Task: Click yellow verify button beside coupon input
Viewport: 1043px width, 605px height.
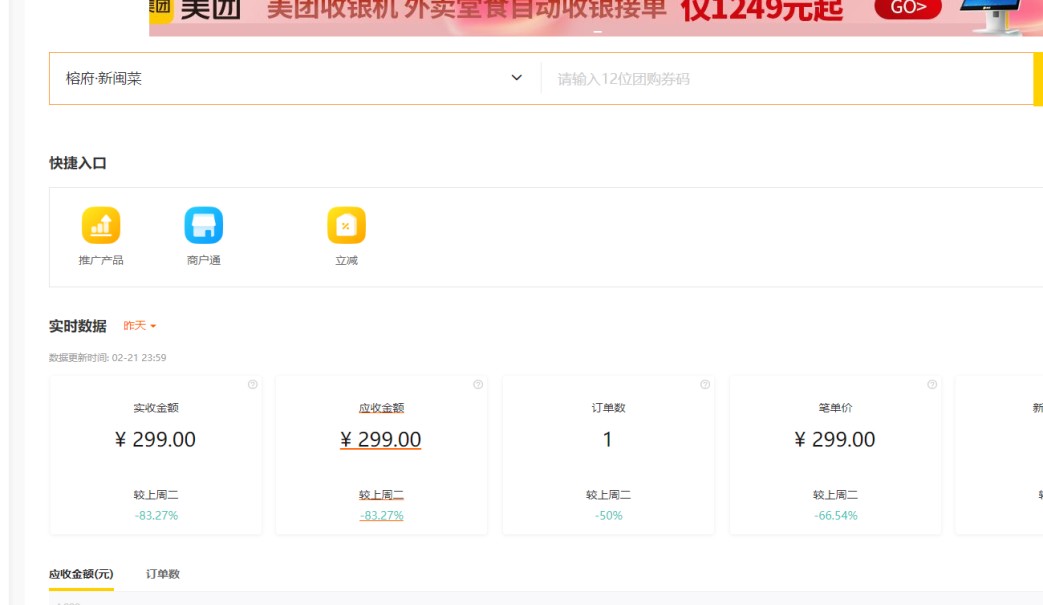Action: coord(1037,79)
